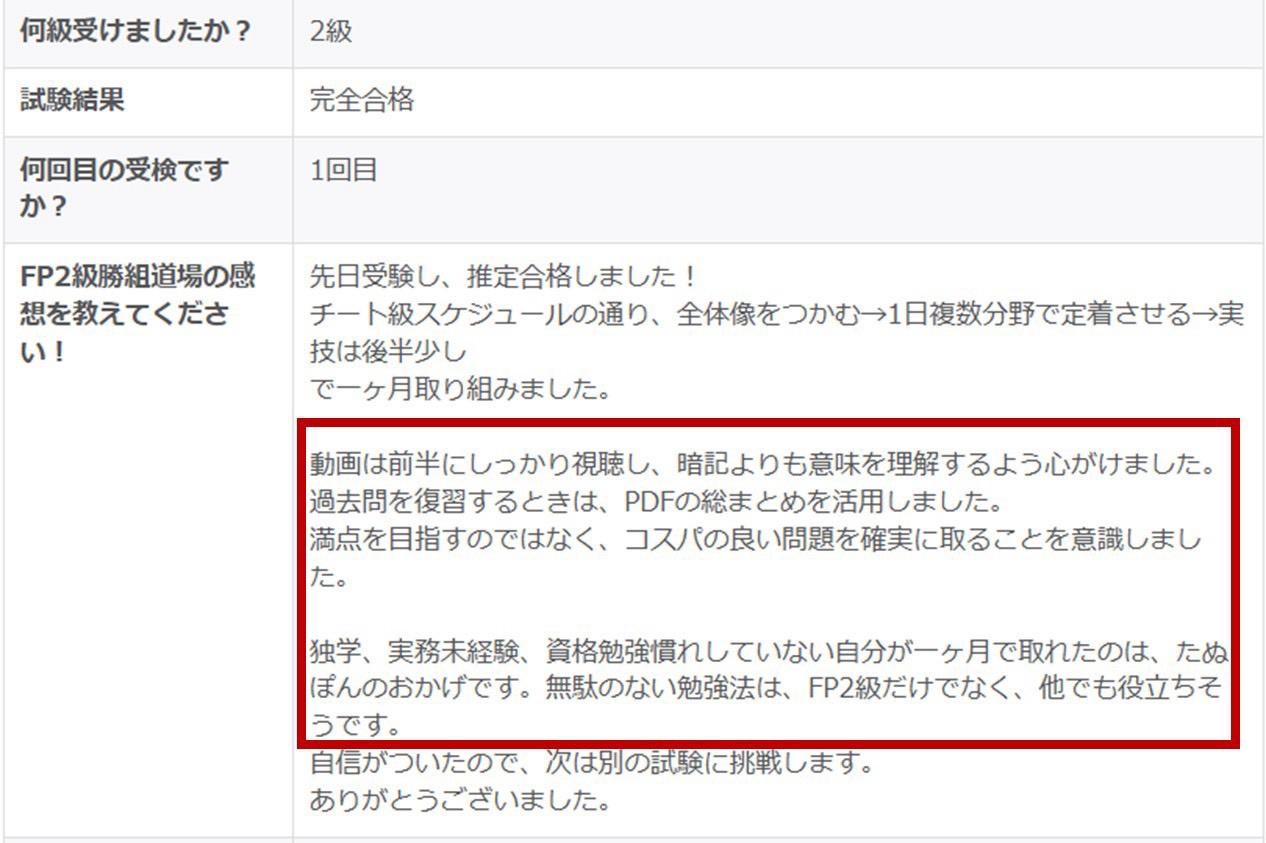Click the 試験結果 row label
This screenshot has height=843, width=1266.
[73, 100]
